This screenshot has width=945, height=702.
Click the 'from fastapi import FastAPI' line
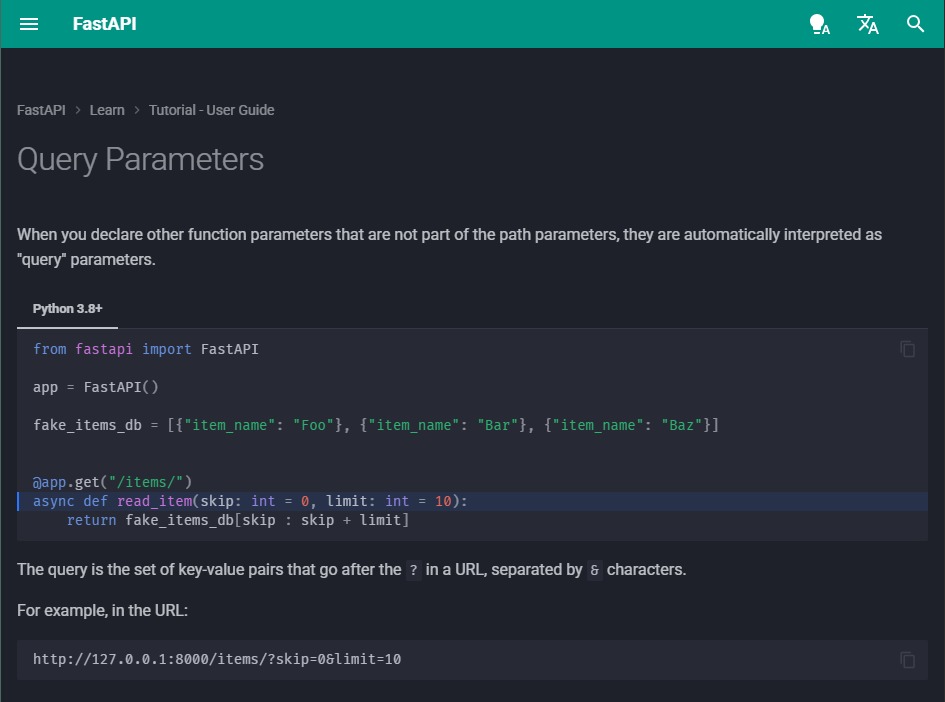[146, 349]
